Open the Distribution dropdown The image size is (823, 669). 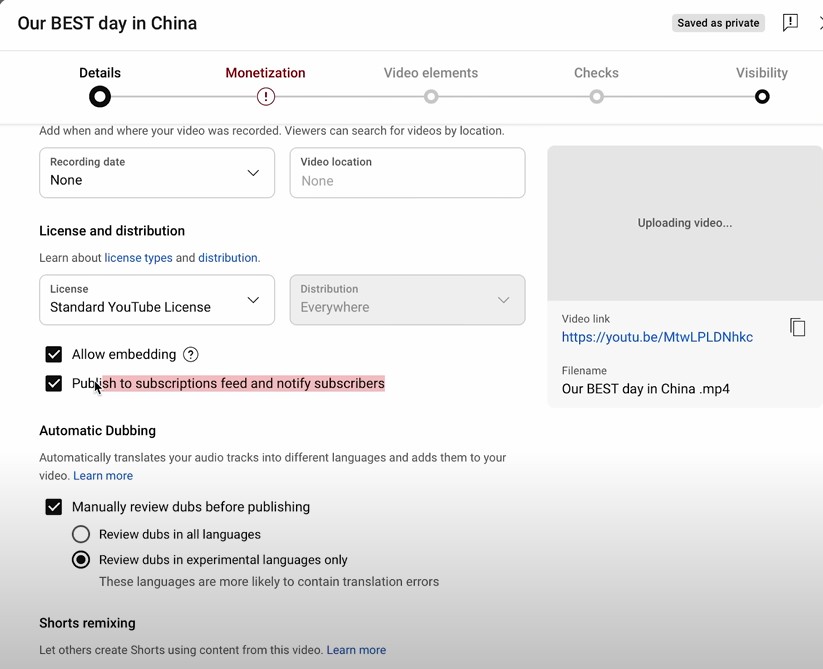coord(407,300)
